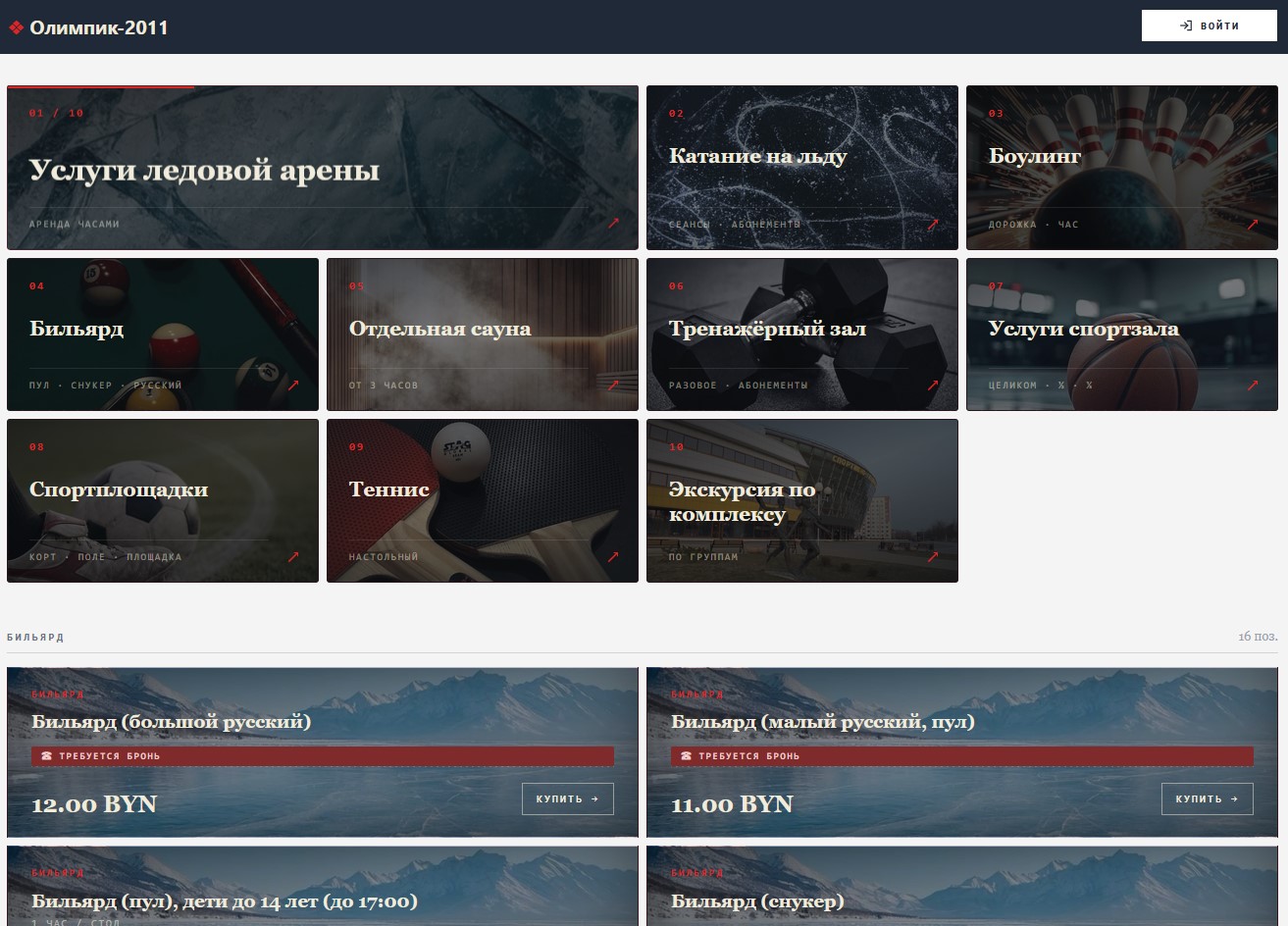Click the arrow icon on Теннис card
1288x926 pixels.
(x=613, y=556)
